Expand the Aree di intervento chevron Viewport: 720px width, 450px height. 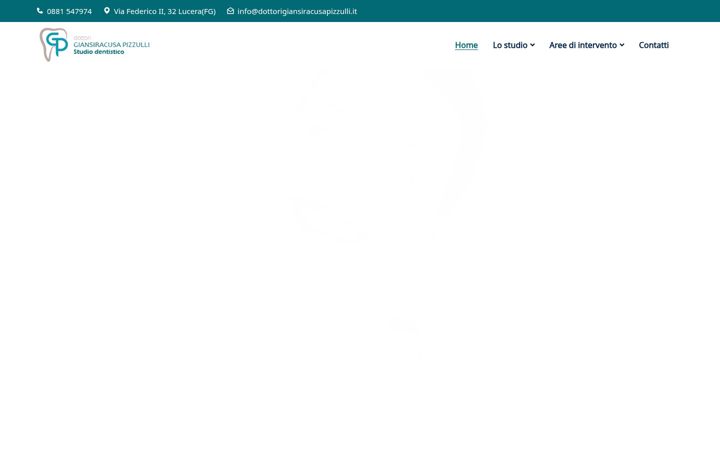coord(622,45)
